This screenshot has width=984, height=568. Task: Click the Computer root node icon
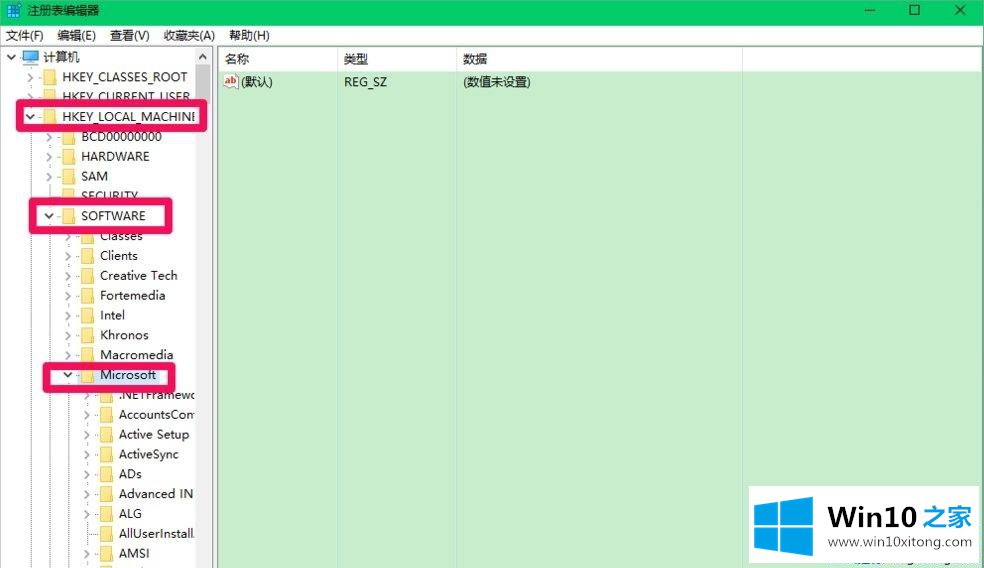click(x=30, y=57)
